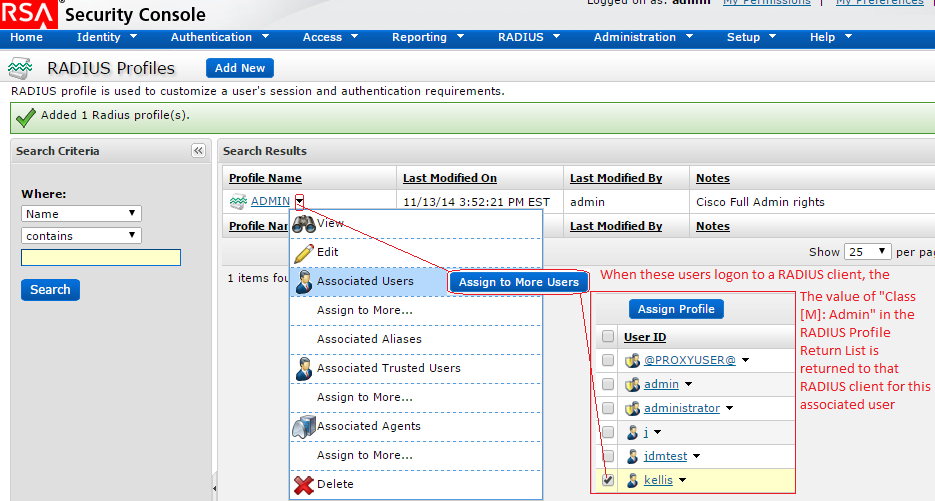Click the Associated Trusted Users person icon
Image resolution: width=935 pixels, height=501 pixels.
(304, 369)
